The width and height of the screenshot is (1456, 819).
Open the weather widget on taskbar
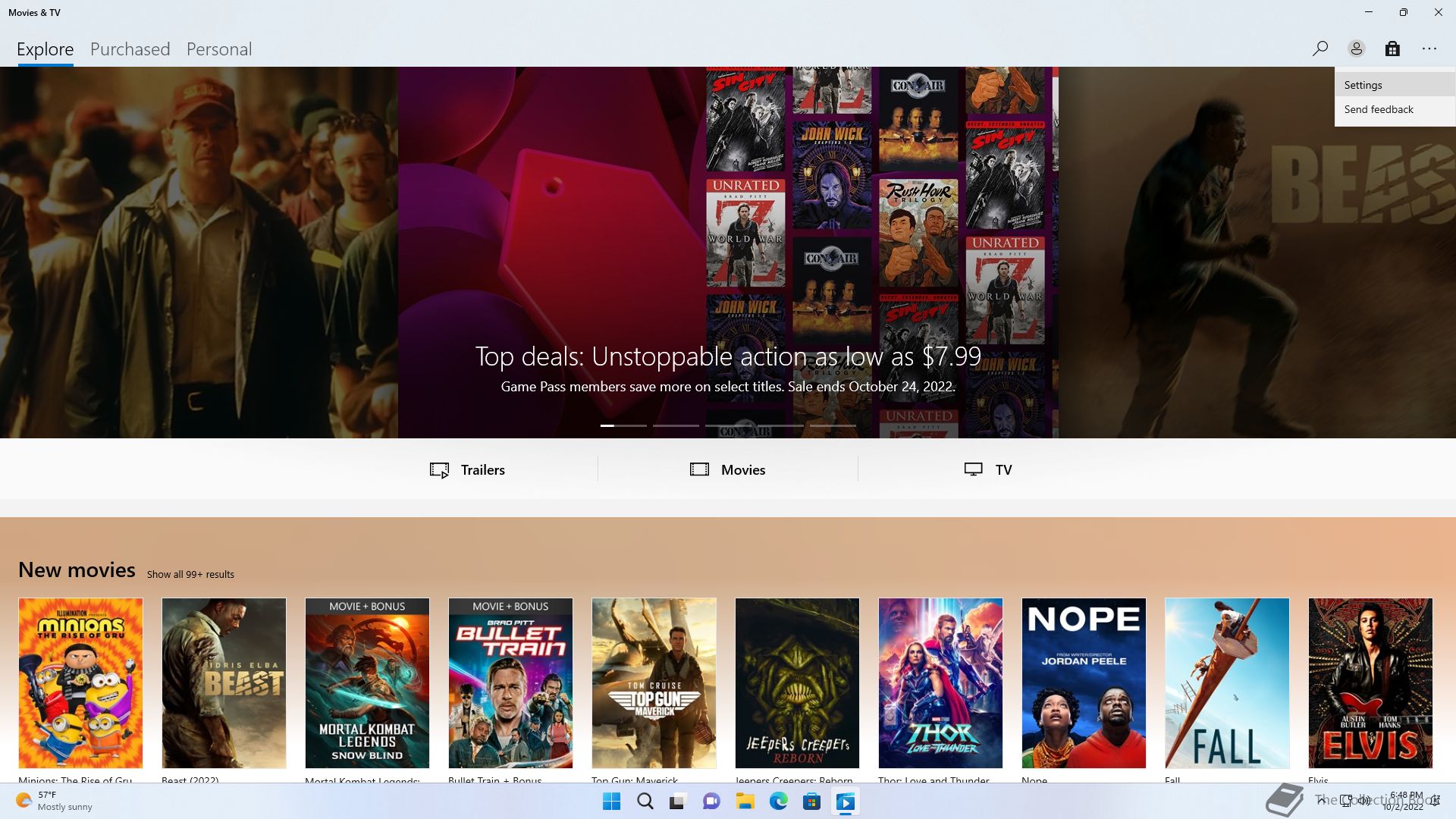pos(53,801)
